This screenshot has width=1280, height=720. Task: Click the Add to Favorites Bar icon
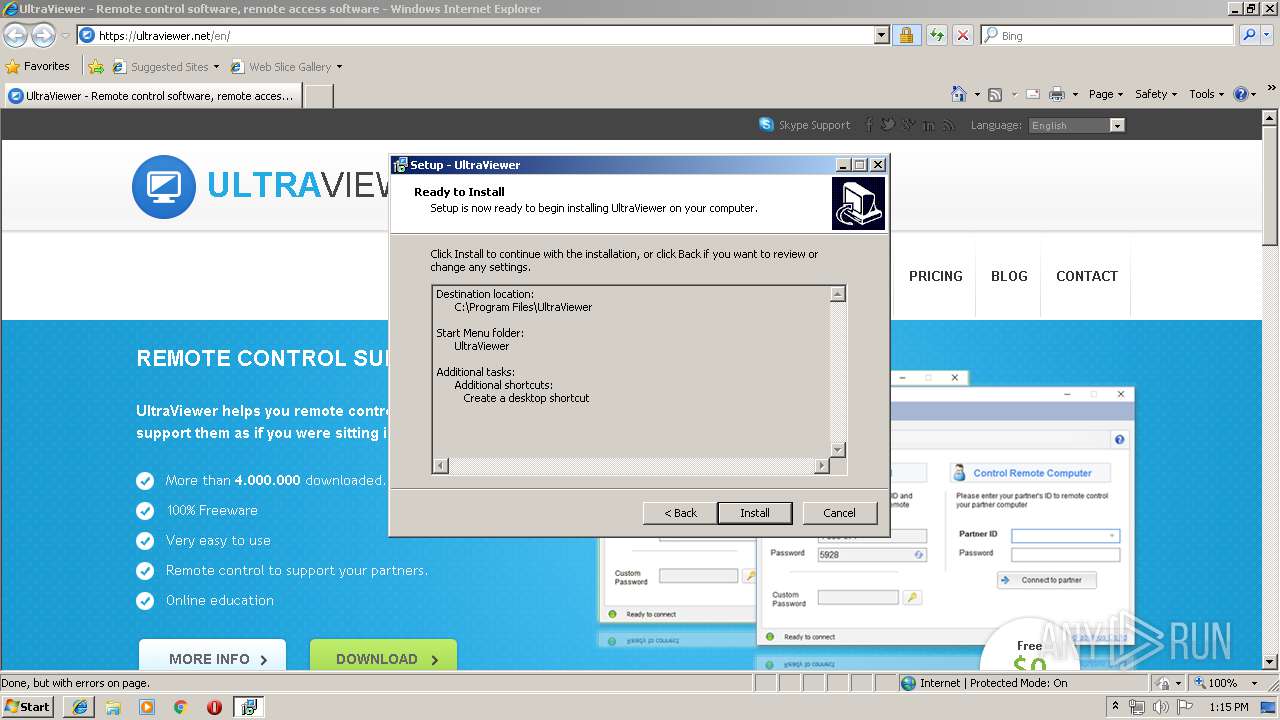(x=96, y=67)
